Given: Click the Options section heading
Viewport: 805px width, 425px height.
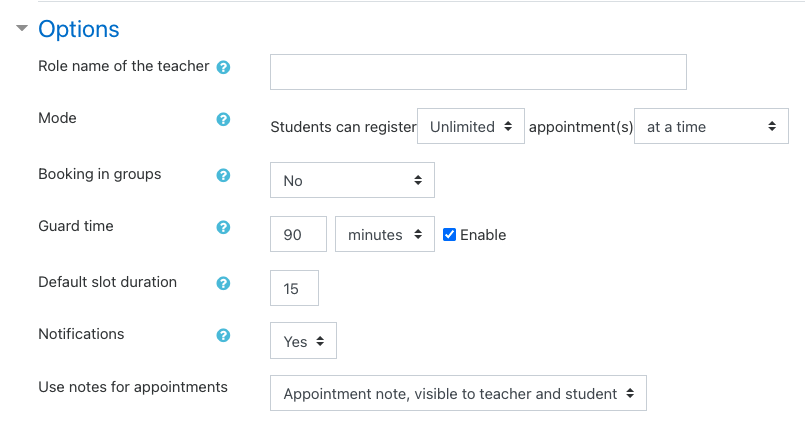Looking at the screenshot, I should tap(79, 29).
